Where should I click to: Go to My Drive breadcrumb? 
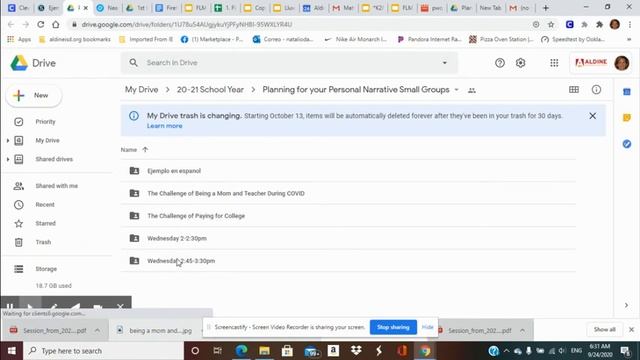[x=141, y=90]
